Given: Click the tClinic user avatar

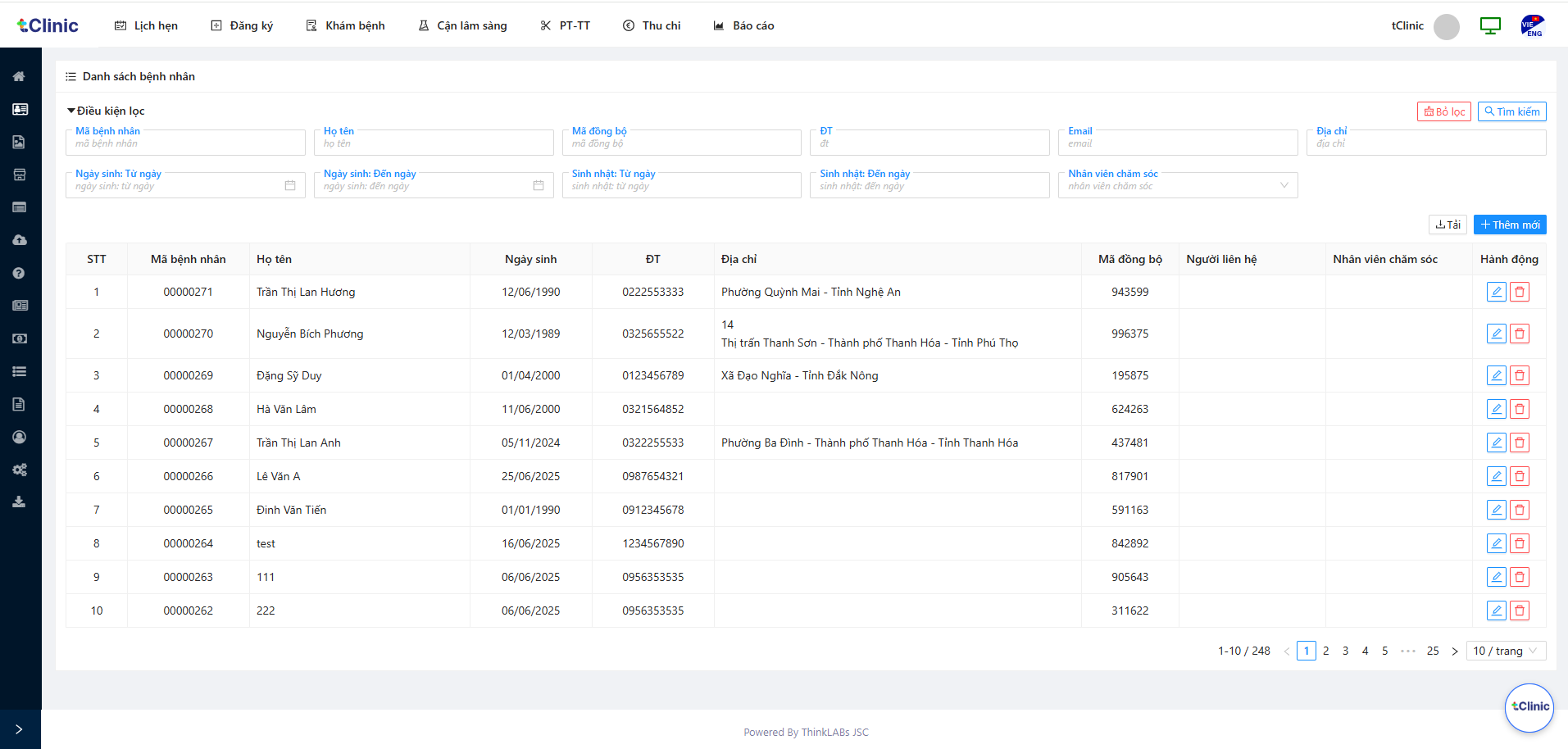Looking at the screenshot, I should point(1447,26).
